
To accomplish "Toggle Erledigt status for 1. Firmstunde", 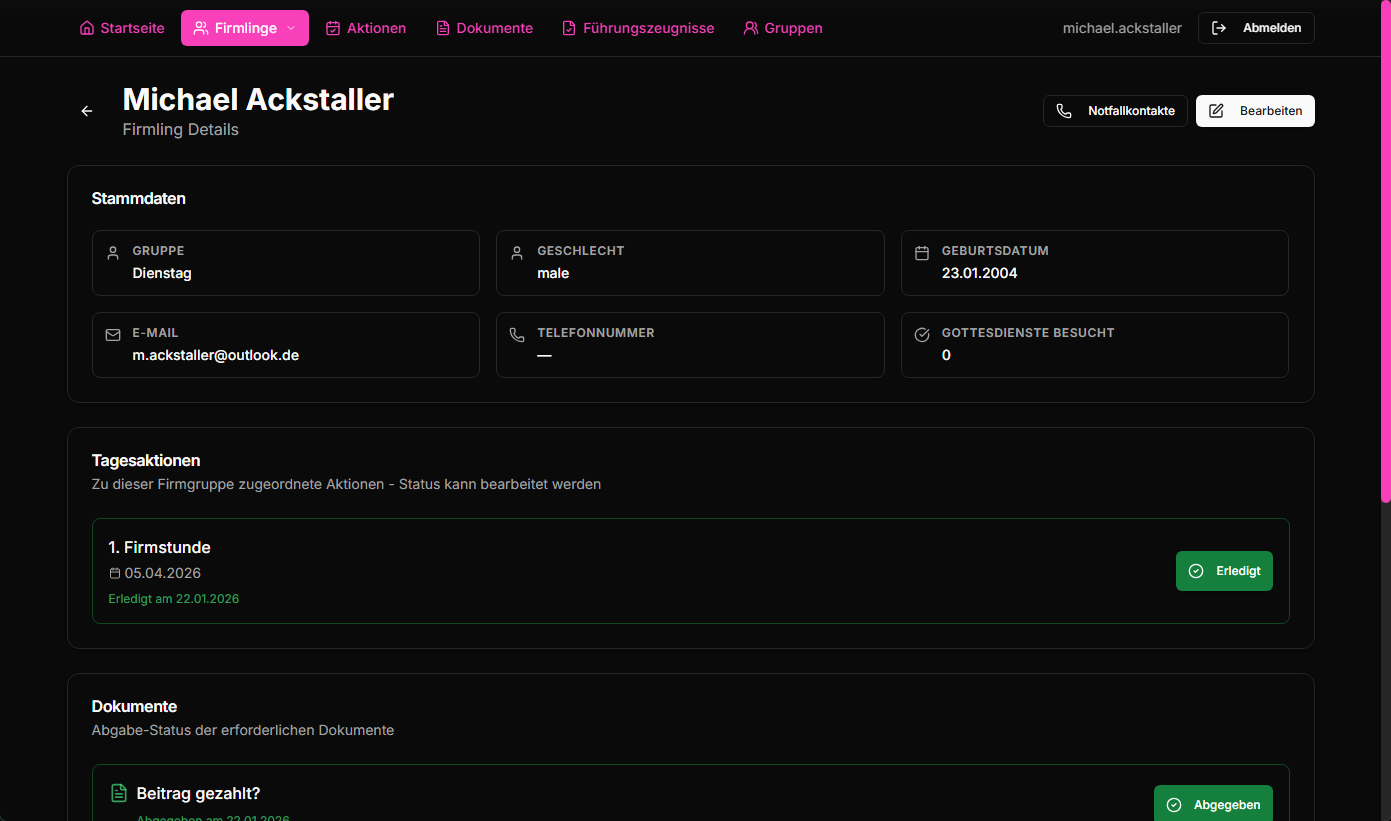I will click(1224, 571).
